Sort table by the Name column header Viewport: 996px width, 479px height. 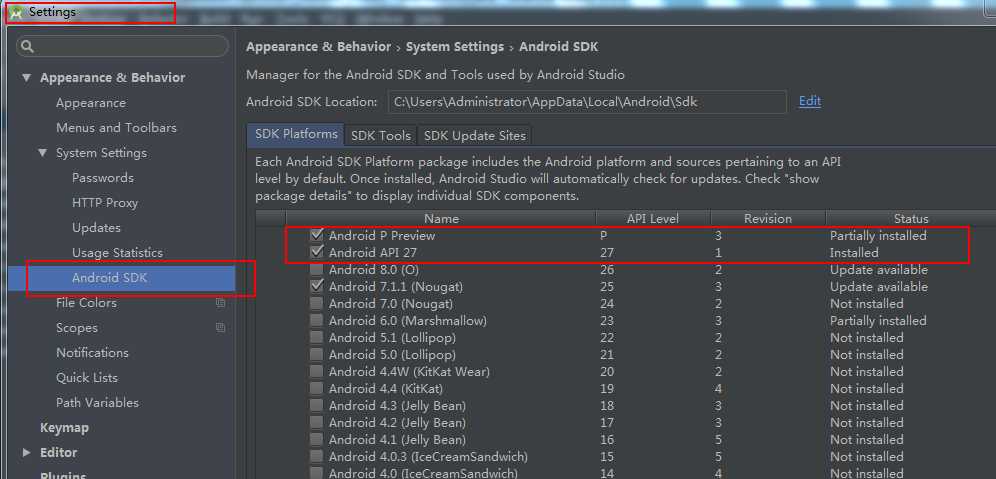point(441,219)
